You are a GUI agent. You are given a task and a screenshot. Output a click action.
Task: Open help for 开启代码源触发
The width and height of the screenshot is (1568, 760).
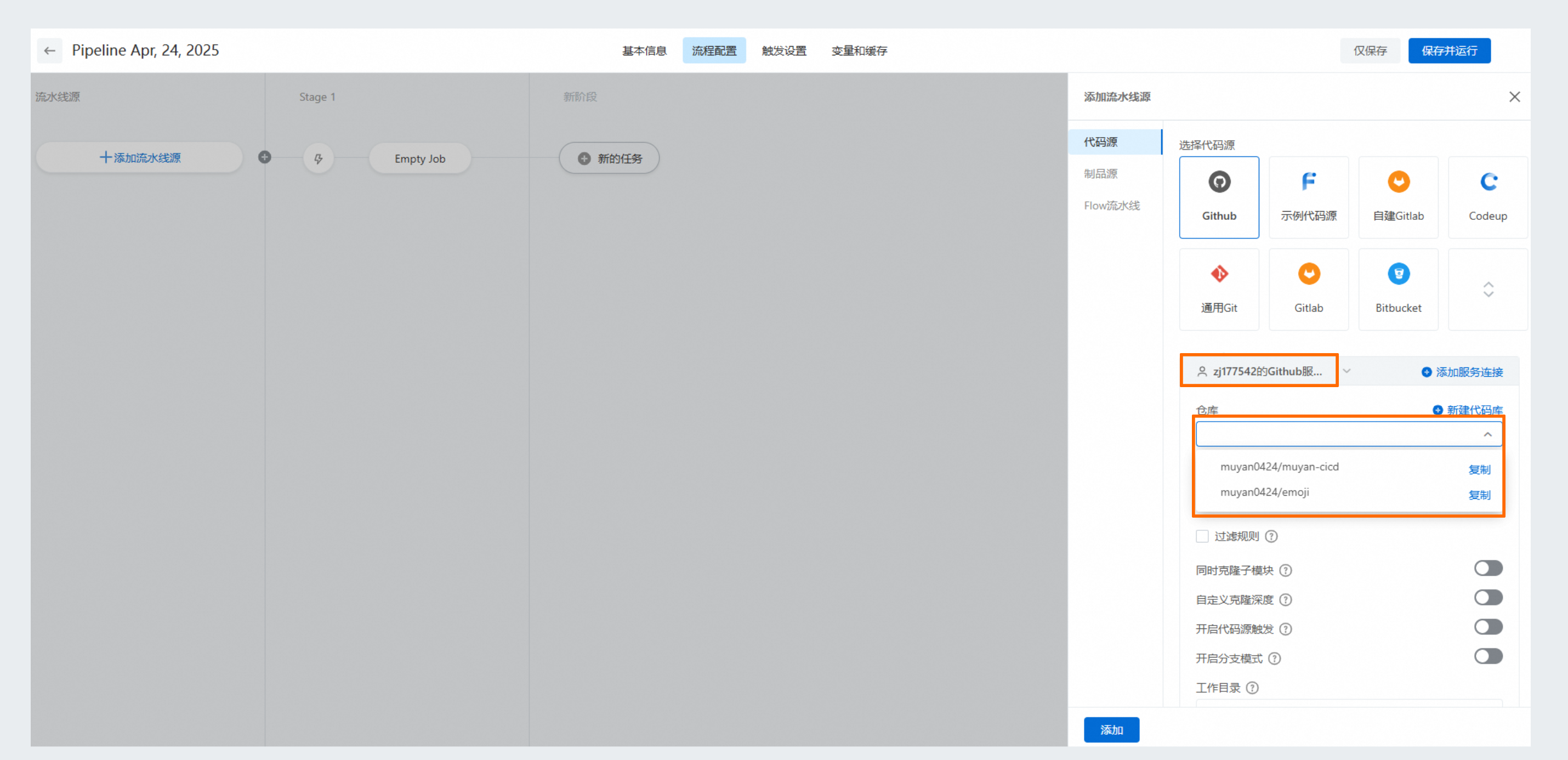click(1285, 628)
